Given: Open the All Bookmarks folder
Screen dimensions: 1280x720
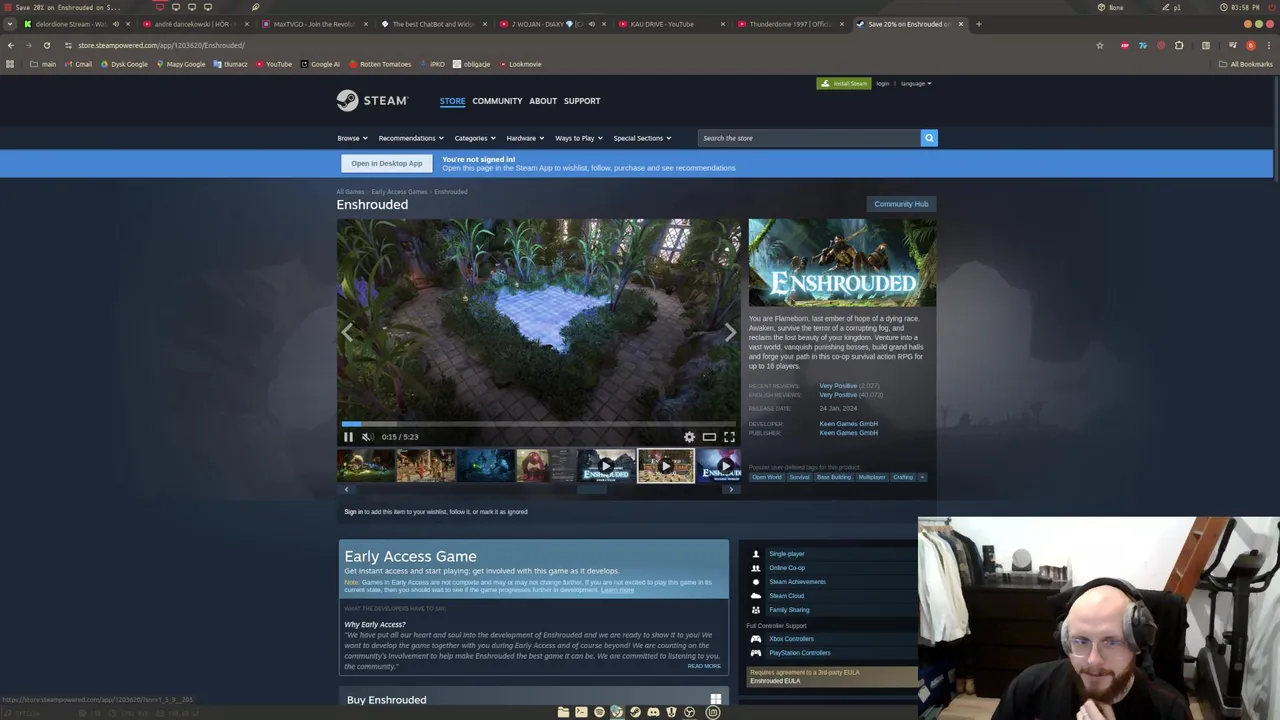Looking at the screenshot, I should 1246,64.
